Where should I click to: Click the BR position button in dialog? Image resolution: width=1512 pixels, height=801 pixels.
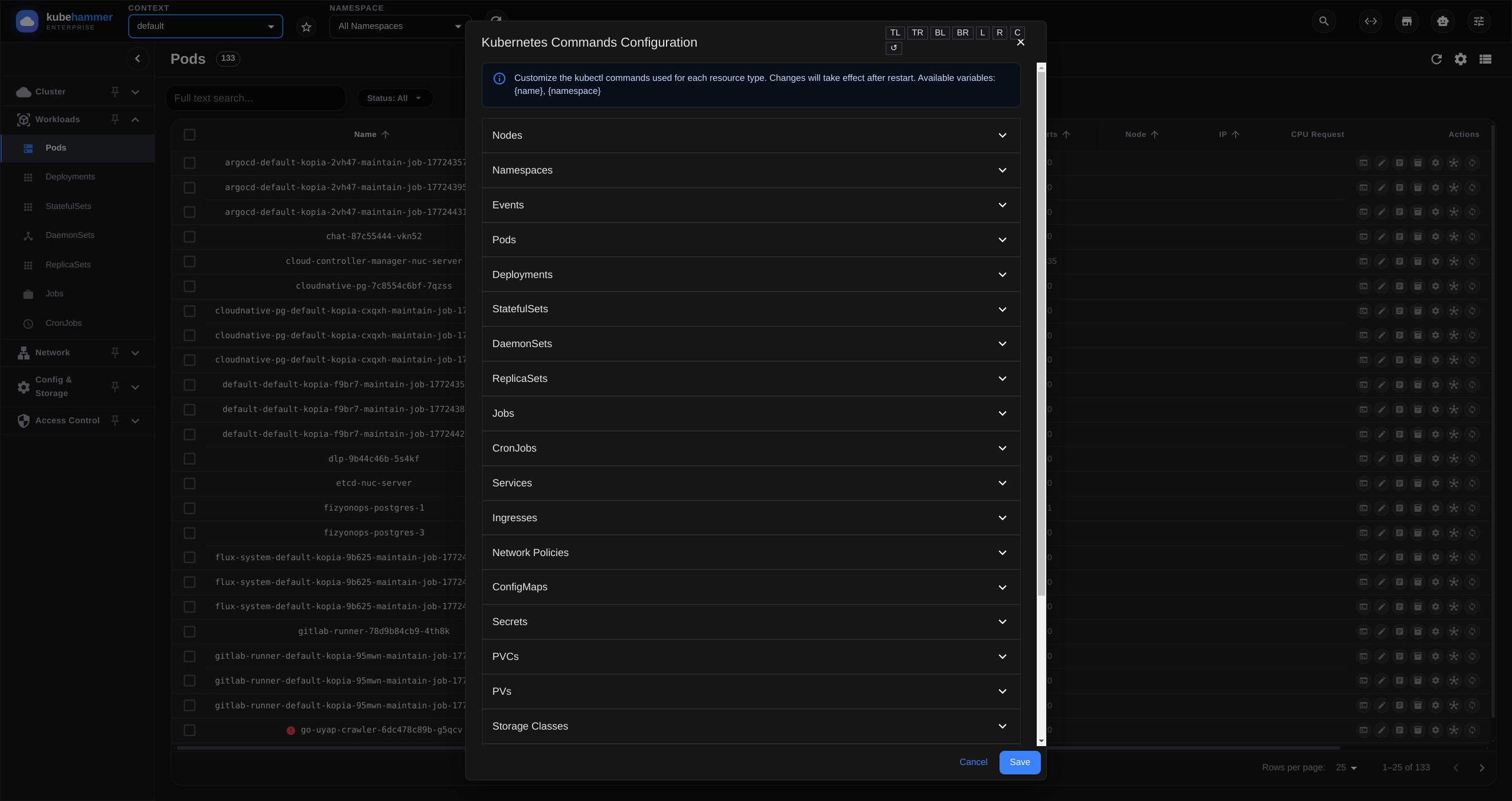(962, 32)
